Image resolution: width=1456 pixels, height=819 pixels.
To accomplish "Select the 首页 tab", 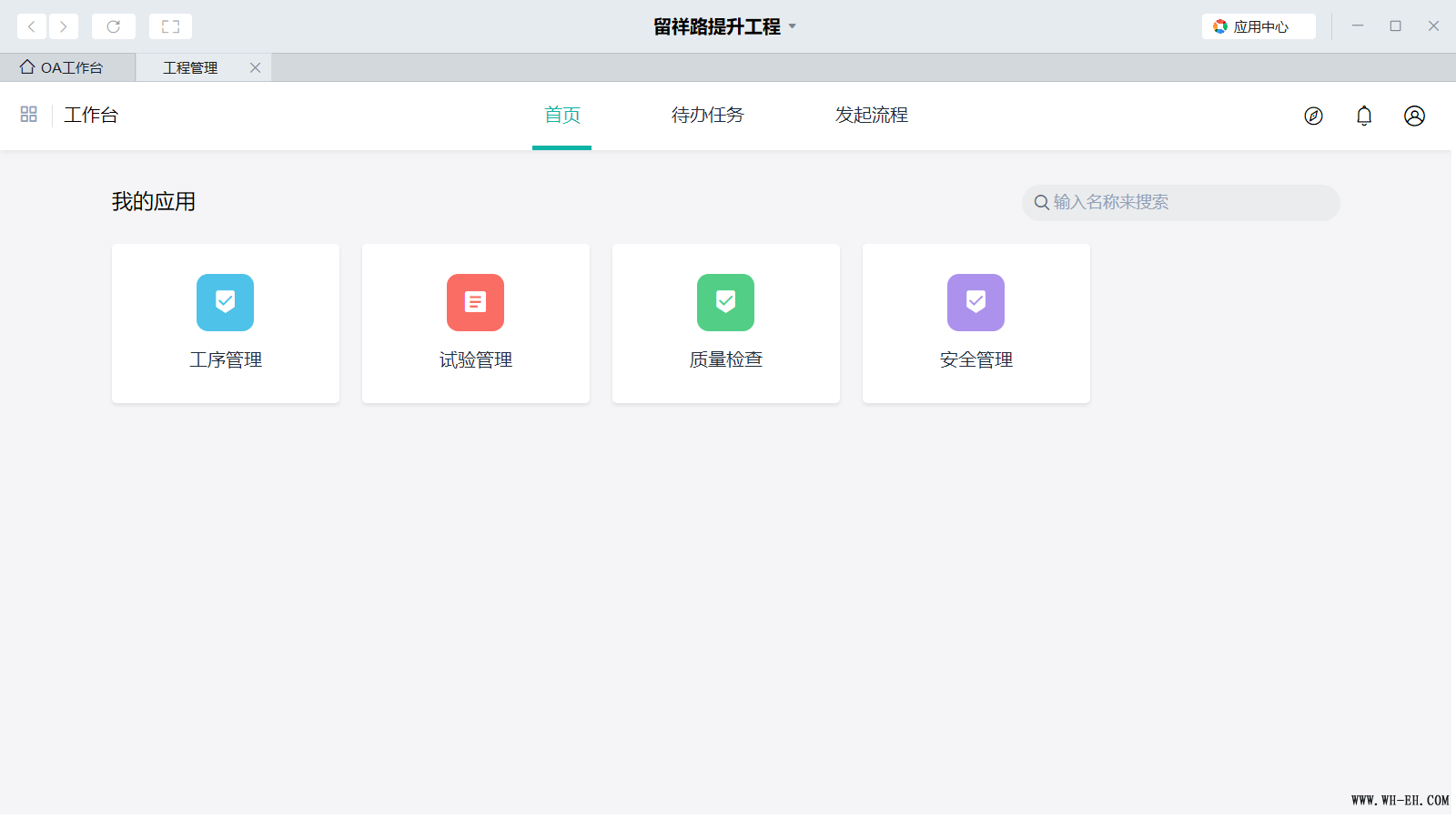I will coord(561,116).
